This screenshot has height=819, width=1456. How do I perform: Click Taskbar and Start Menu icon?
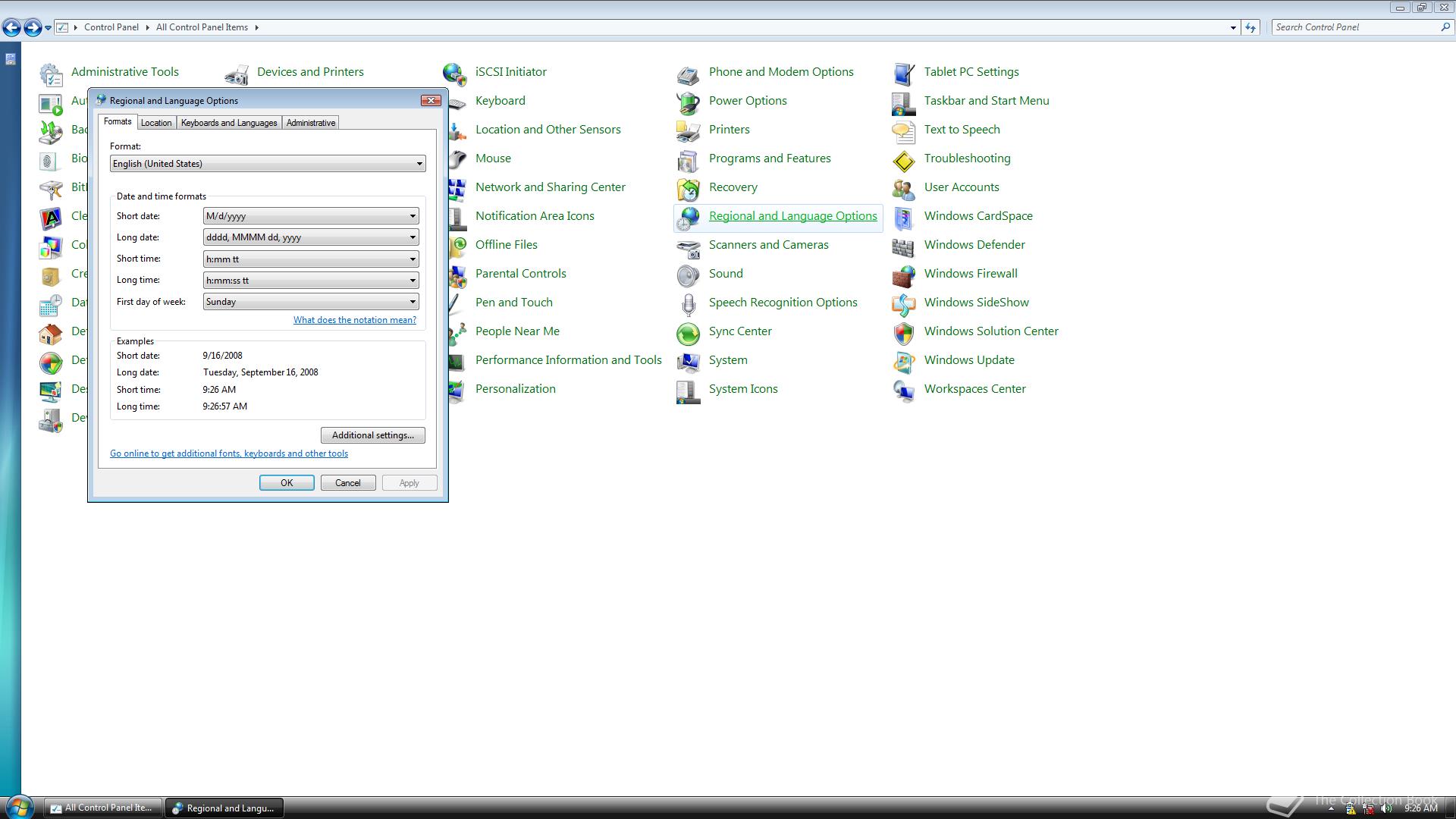pyautogui.click(x=904, y=102)
